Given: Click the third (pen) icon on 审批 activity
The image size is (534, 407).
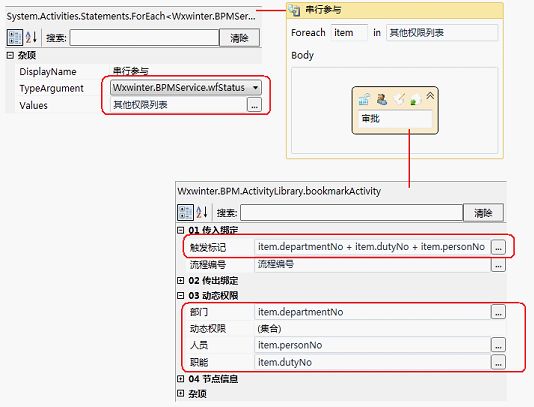Looking at the screenshot, I should [x=399, y=99].
